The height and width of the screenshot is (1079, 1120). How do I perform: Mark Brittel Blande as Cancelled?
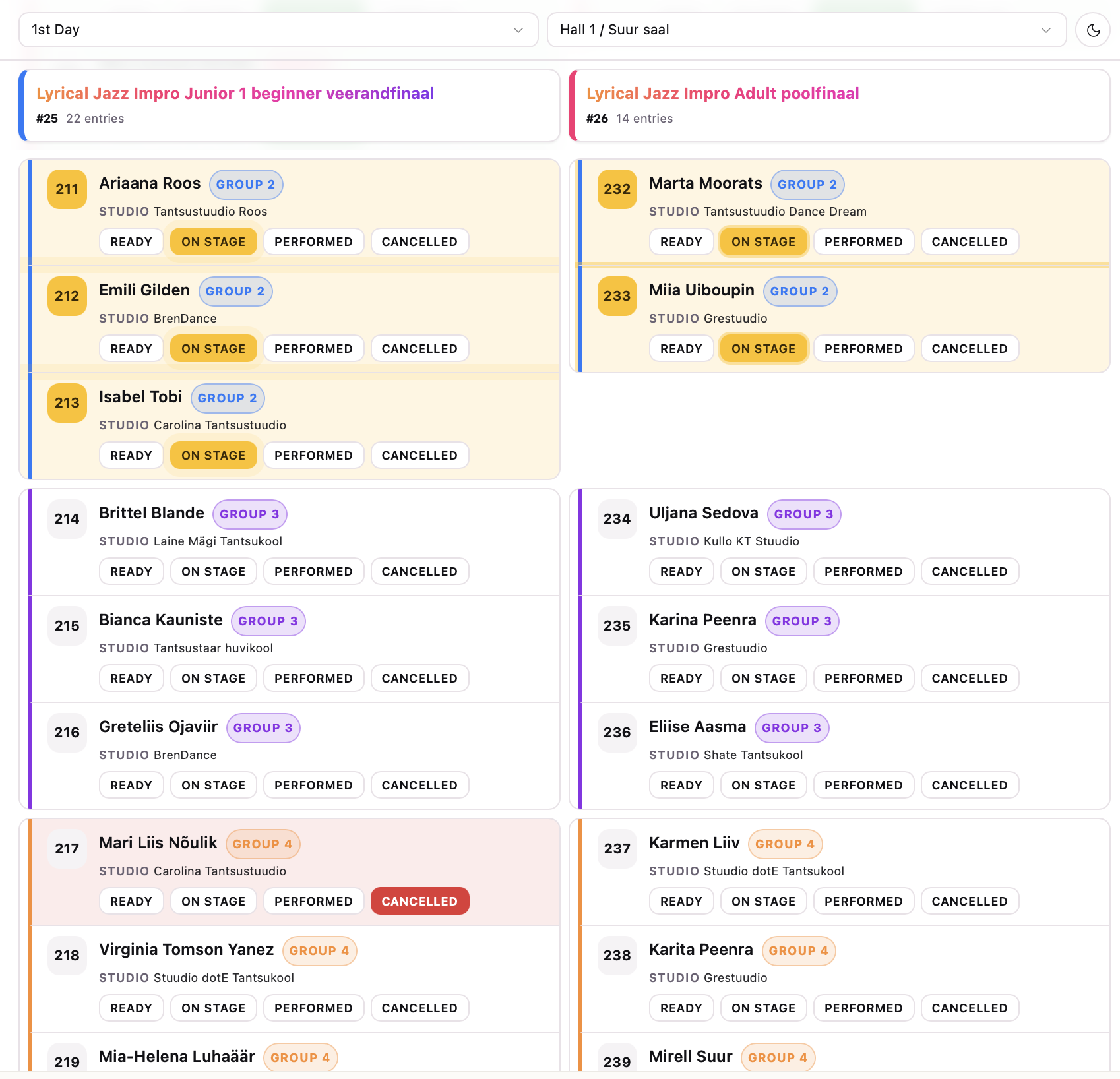point(420,572)
